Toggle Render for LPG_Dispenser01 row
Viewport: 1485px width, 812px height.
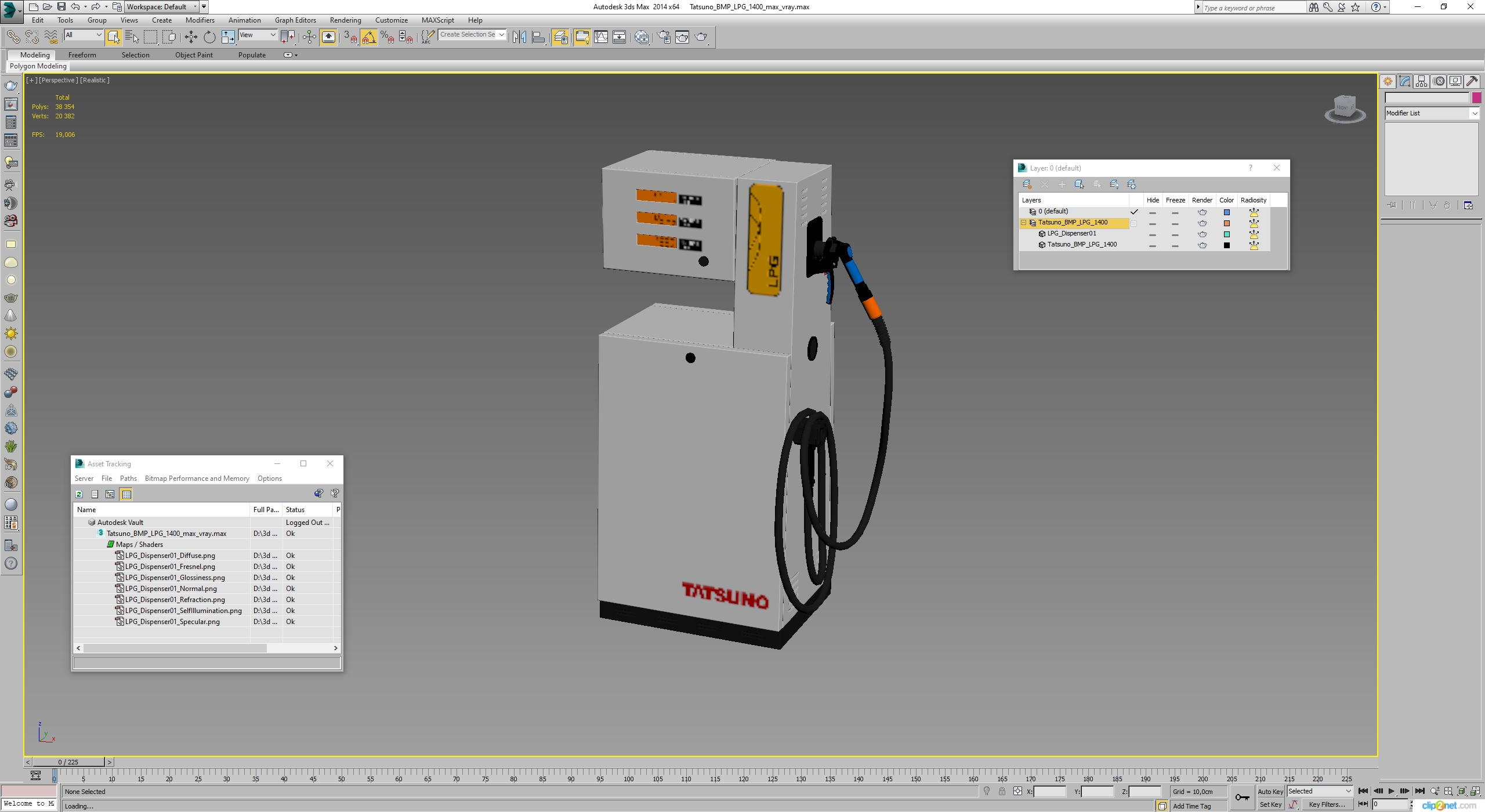point(1203,234)
